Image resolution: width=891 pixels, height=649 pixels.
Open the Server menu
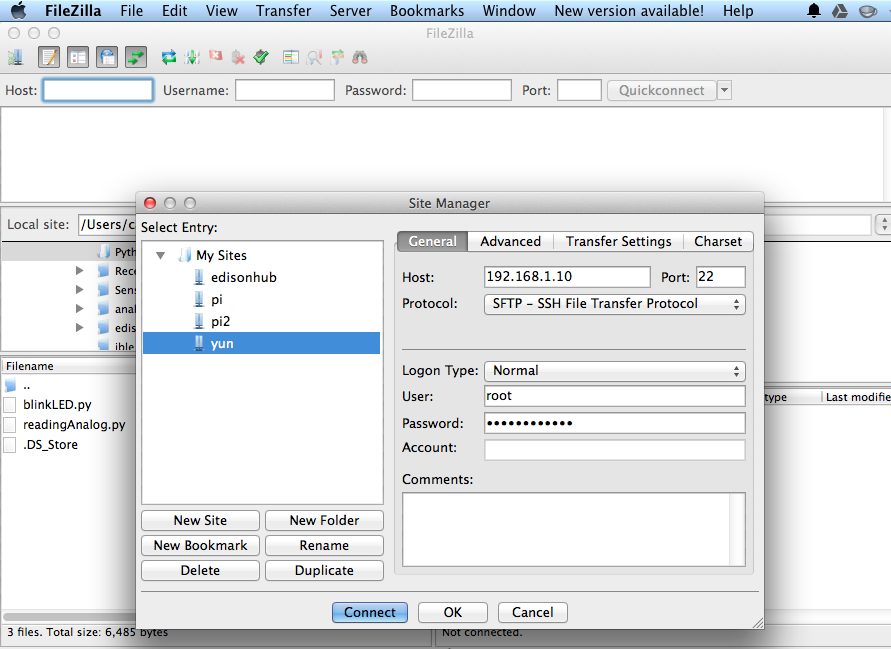[350, 11]
